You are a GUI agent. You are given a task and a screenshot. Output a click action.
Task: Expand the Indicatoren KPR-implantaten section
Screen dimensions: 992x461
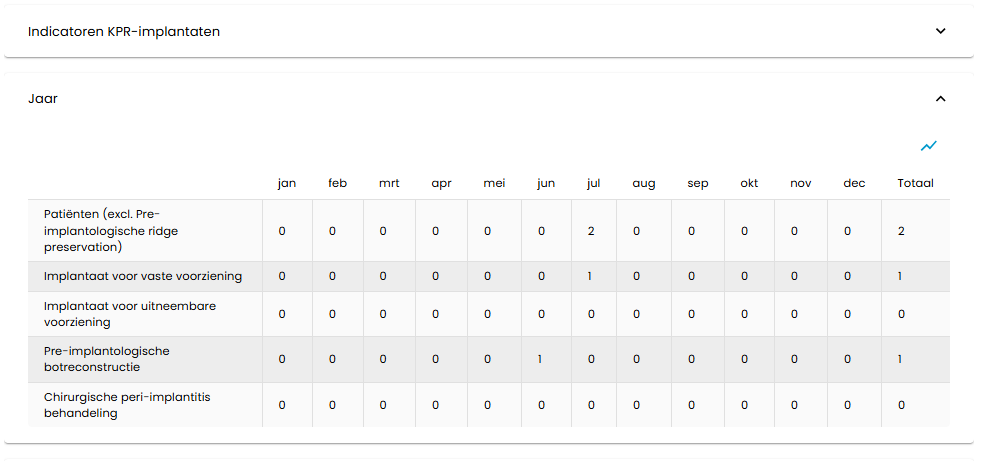coord(940,31)
